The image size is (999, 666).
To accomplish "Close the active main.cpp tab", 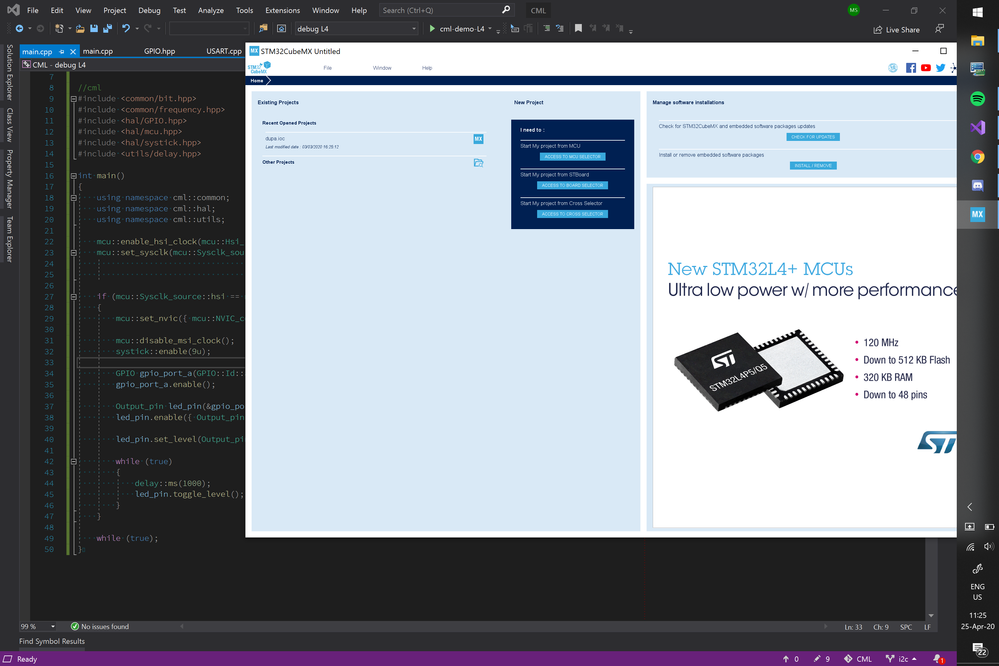I will click(73, 52).
